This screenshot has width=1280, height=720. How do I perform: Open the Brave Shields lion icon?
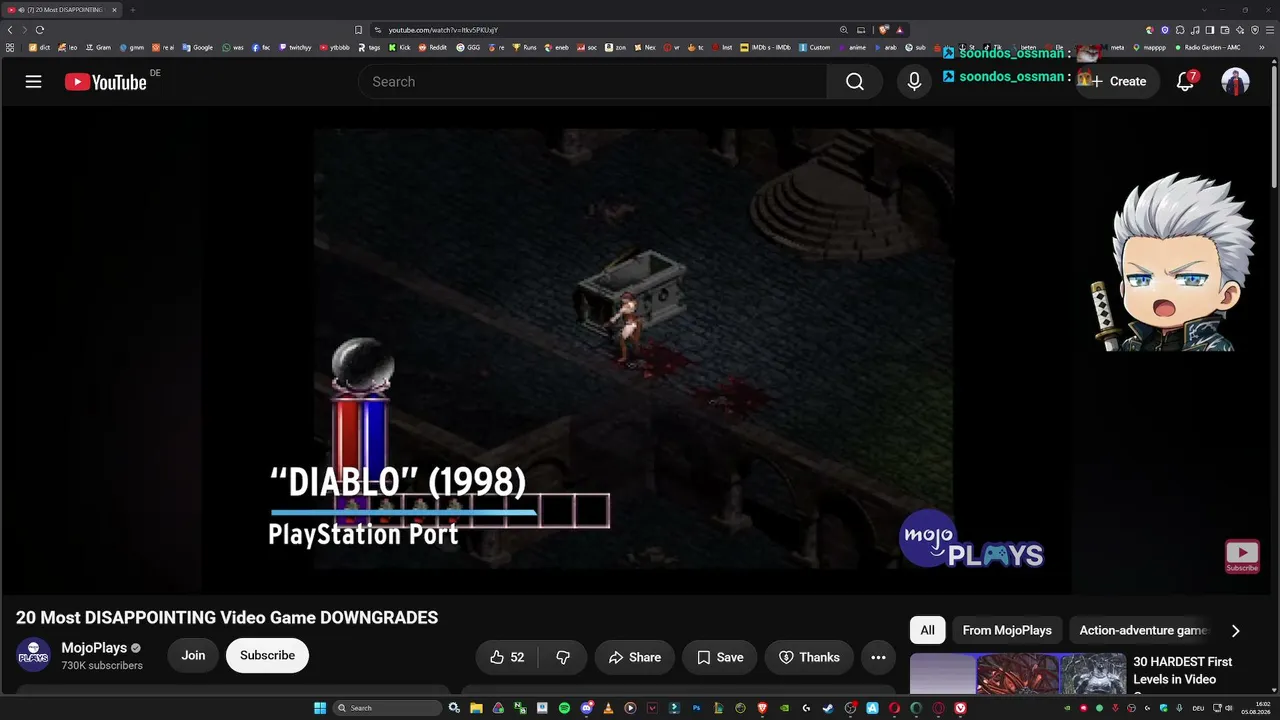pos(884,30)
